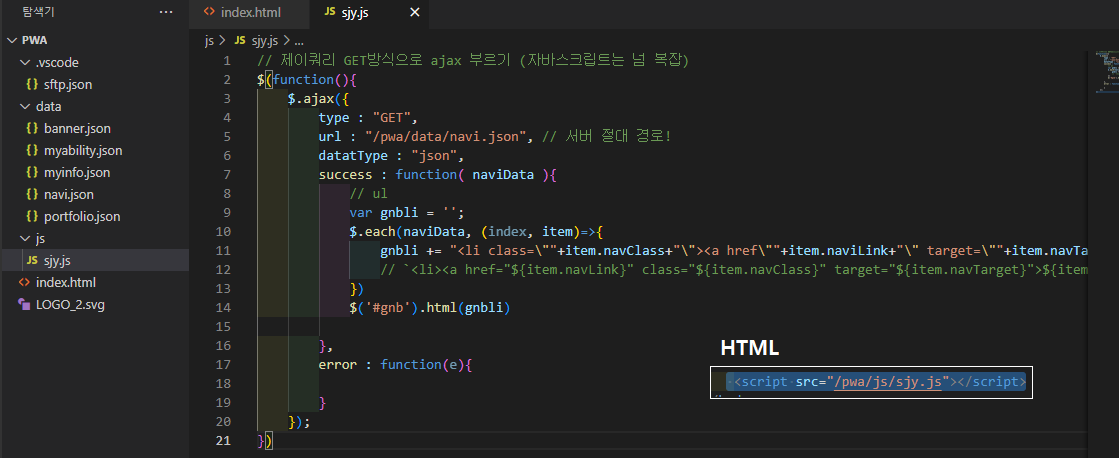Click the breadcrumb ellipsis segment

tap(298, 41)
